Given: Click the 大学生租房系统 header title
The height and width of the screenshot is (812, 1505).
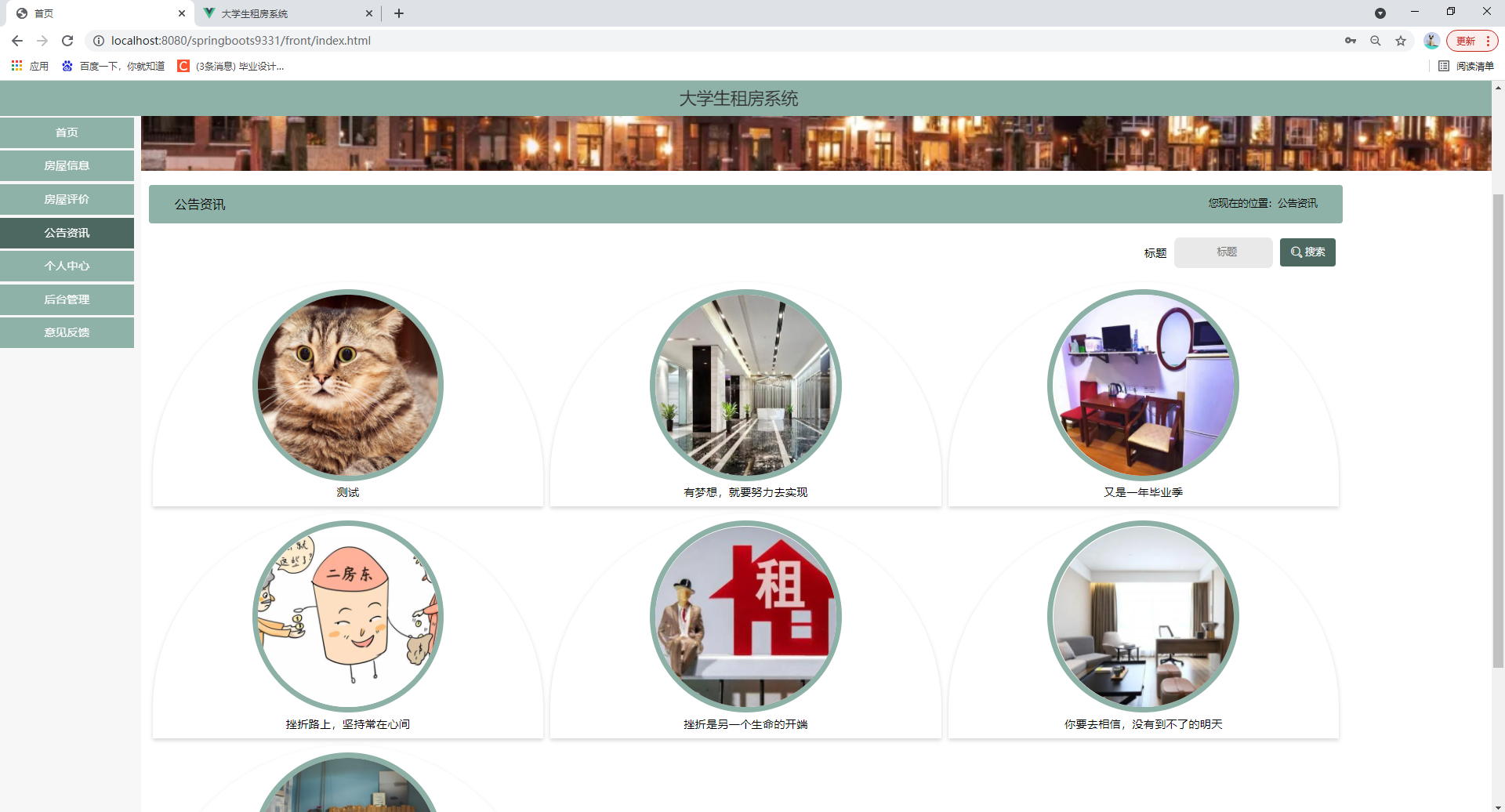Looking at the screenshot, I should click(x=738, y=99).
